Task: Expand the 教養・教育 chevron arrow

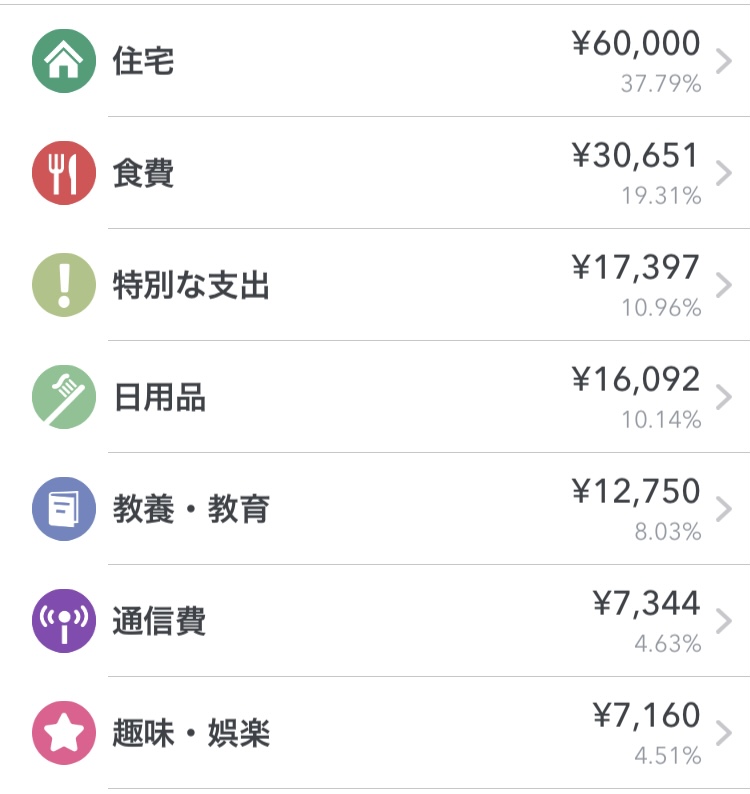Action: [725, 510]
